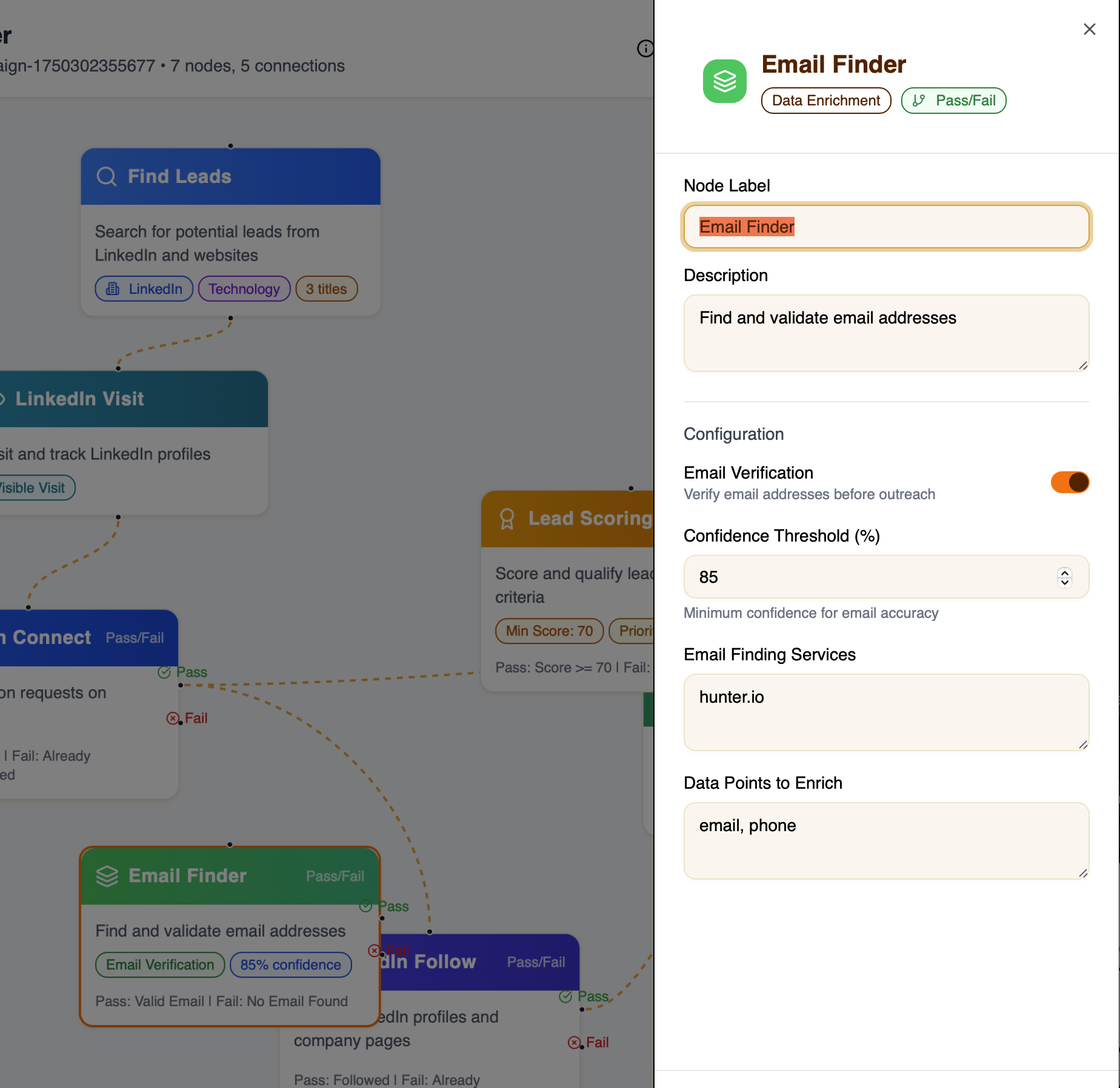The height and width of the screenshot is (1088, 1120).
Task: Click the search icon on the Find Leads node
Action: (106, 176)
